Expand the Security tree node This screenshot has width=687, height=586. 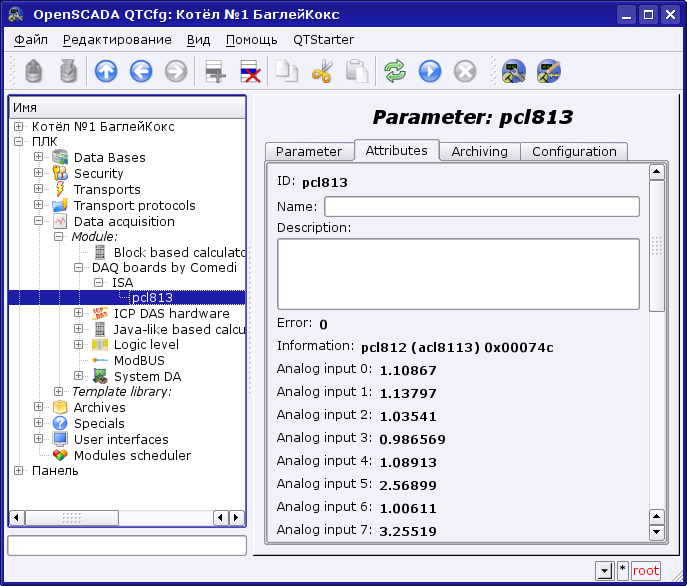coord(38,173)
